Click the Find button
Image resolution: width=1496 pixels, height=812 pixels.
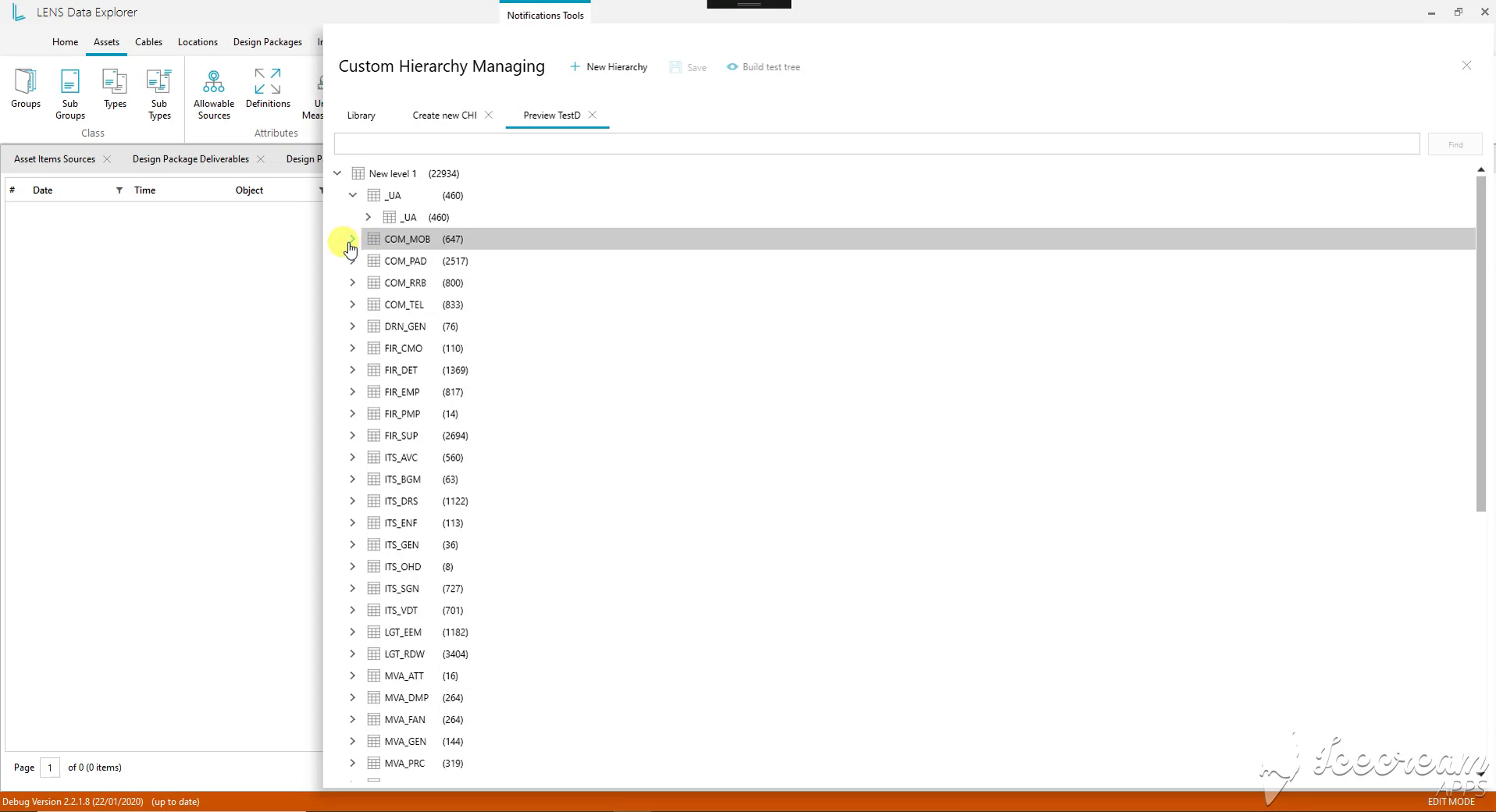point(1455,144)
